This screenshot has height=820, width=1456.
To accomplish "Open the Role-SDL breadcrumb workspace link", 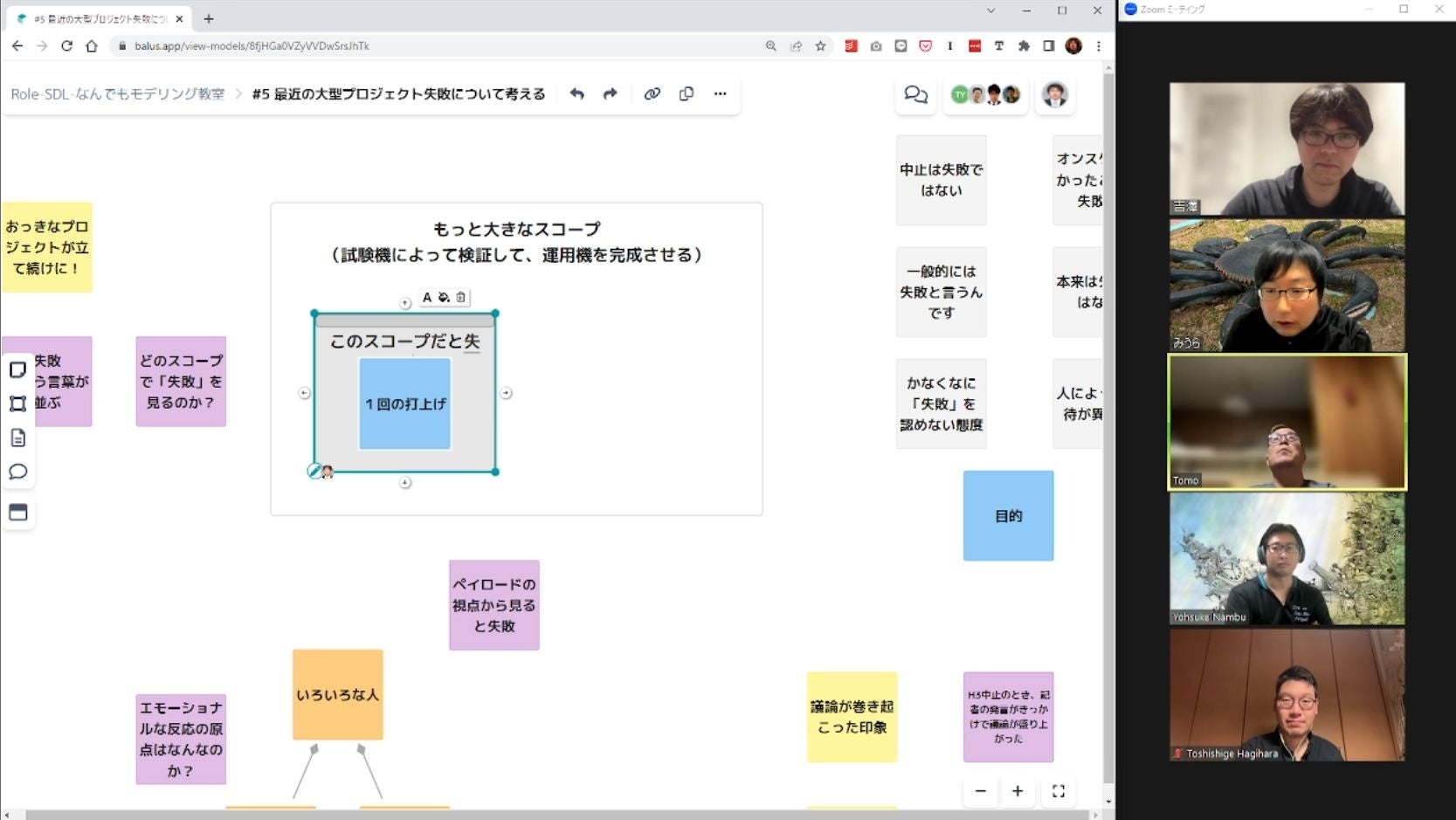I will [117, 93].
